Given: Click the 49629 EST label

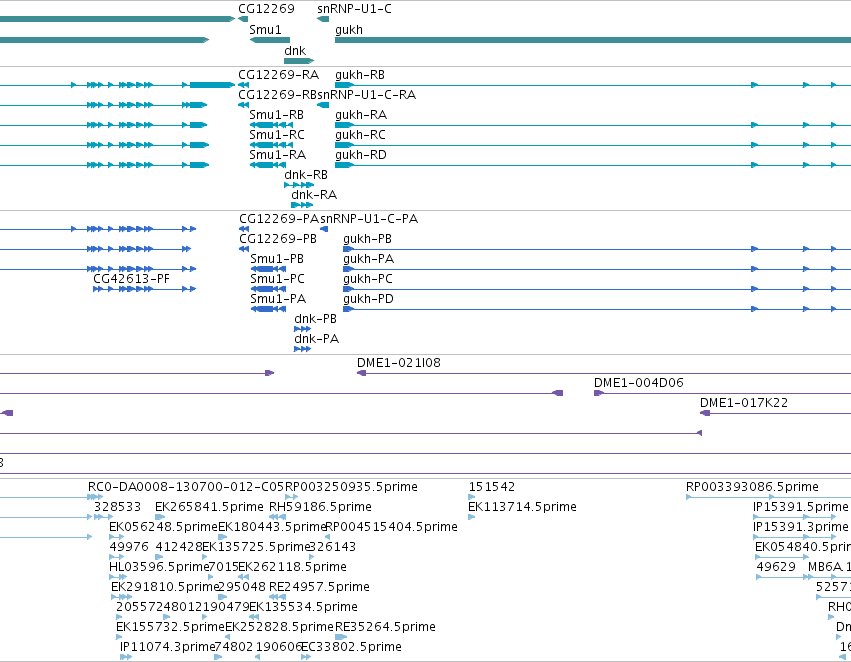Looking at the screenshot, I should tap(776, 568).
